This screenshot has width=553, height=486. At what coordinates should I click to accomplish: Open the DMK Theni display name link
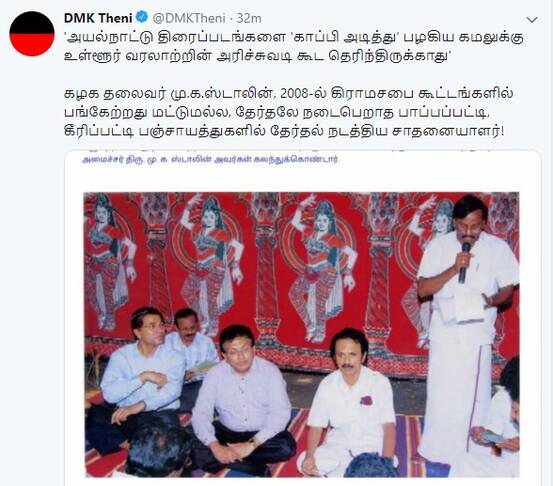tap(98, 18)
